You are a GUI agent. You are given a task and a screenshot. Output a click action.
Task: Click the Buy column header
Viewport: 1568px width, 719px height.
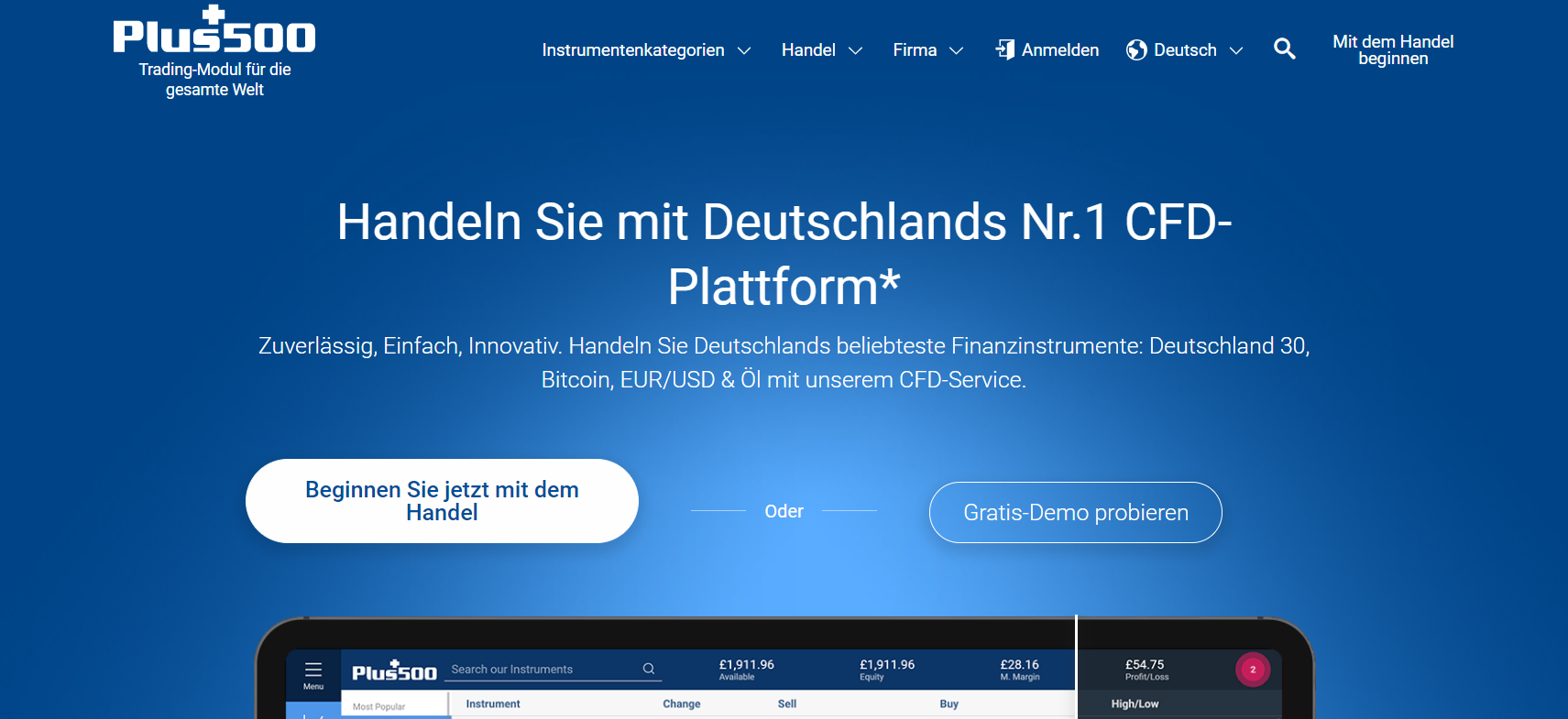coord(949,704)
